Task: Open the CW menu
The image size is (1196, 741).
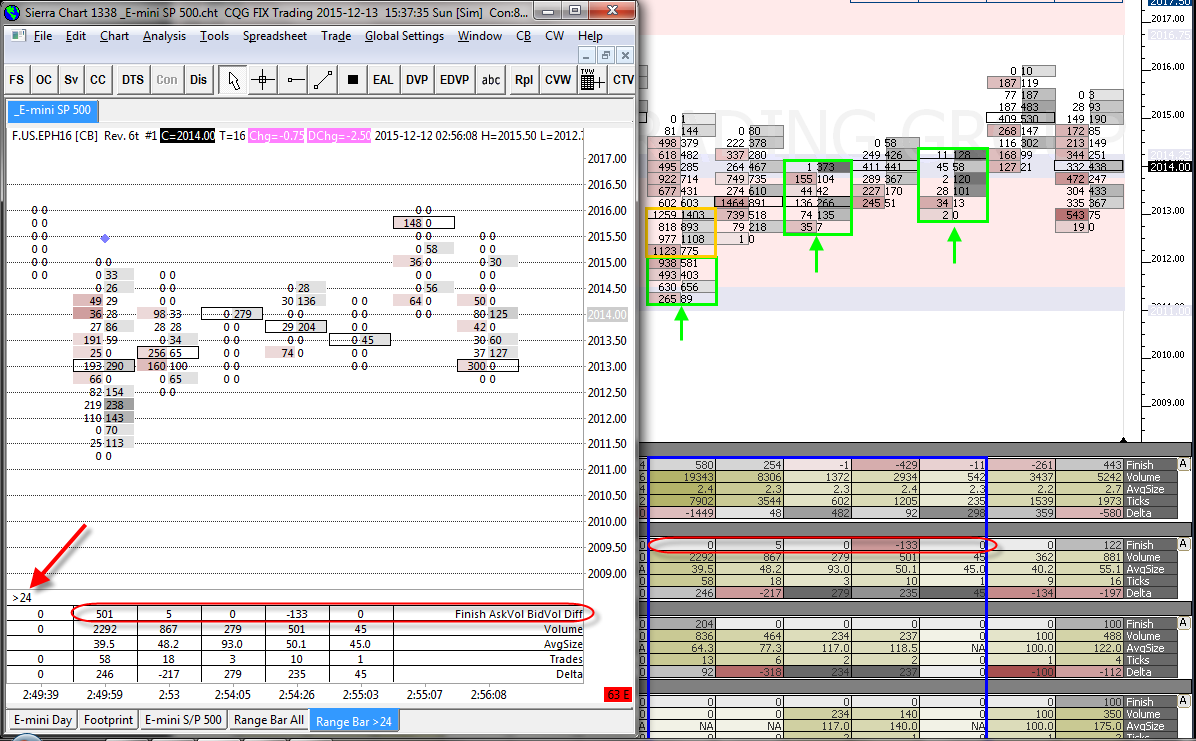Action: 555,36
